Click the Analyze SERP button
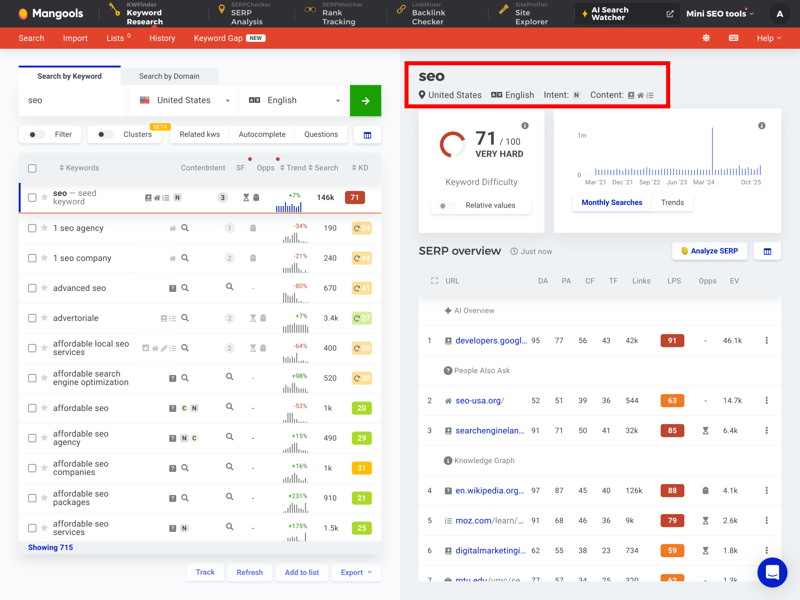This screenshot has width=800, height=600. tap(709, 251)
